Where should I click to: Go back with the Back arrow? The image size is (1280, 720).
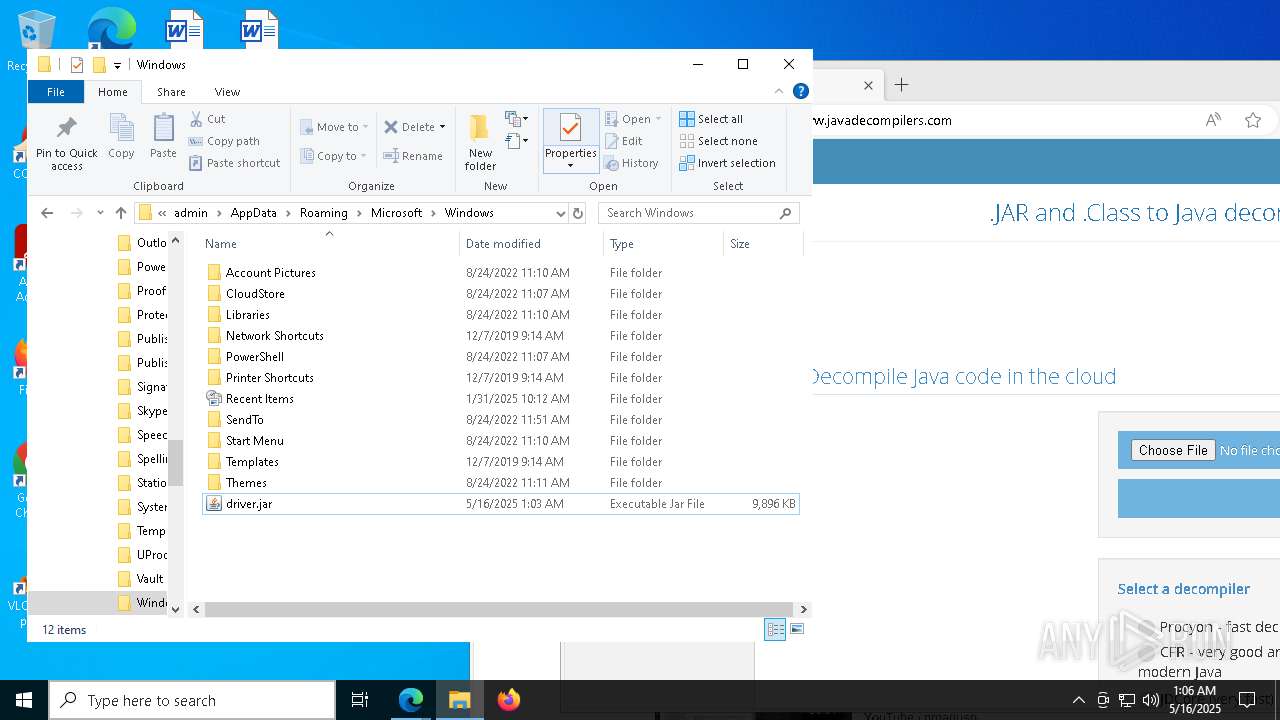[47, 213]
